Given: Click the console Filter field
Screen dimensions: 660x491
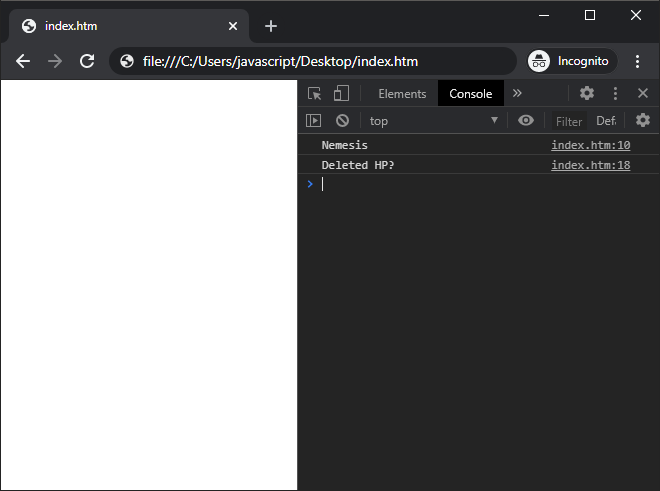Looking at the screenshot, I should [x=569, y=121].
